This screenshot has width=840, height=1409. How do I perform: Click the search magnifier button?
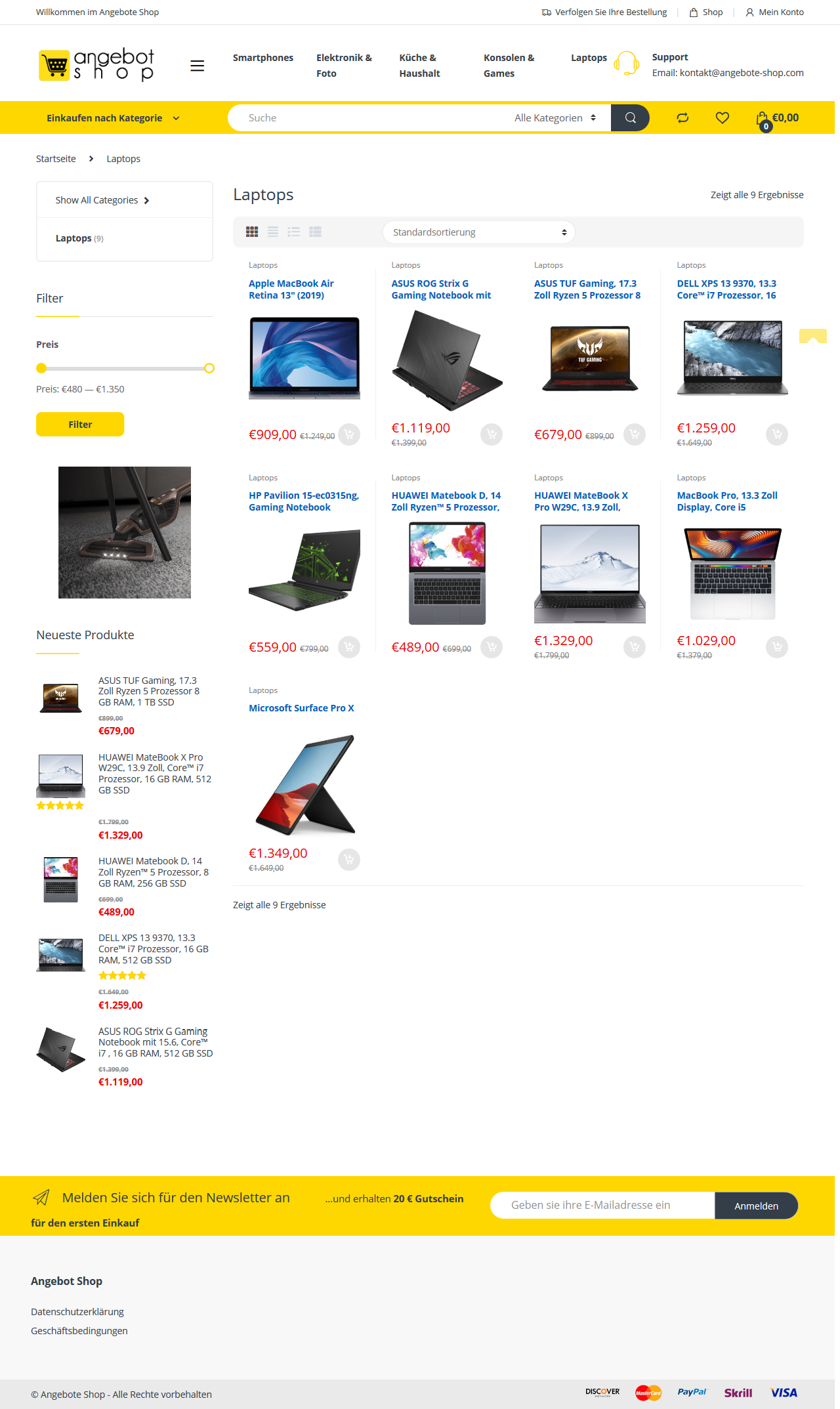pos(630,117)
